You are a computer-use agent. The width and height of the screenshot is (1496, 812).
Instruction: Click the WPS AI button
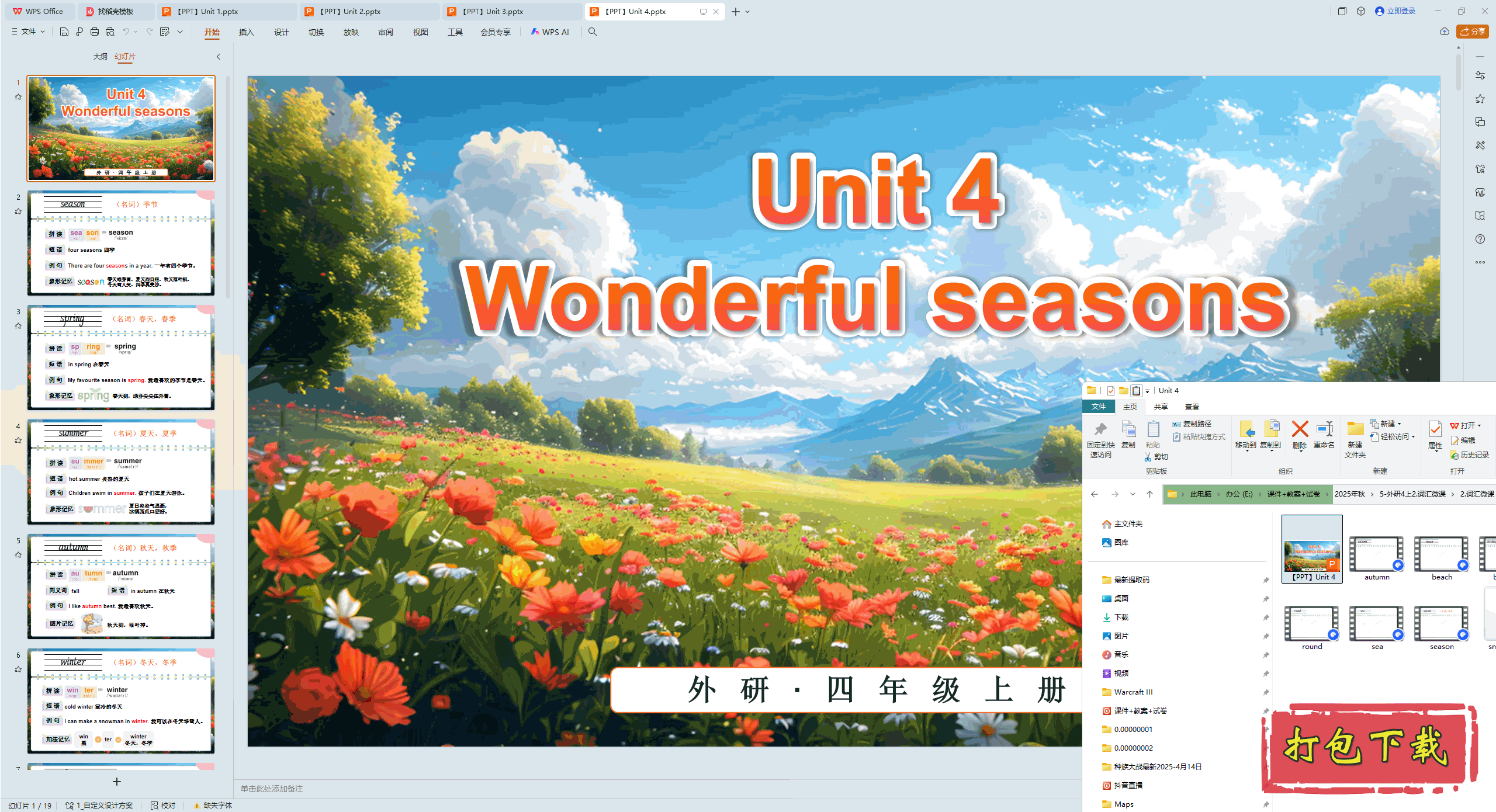click(x=550, y=32)
